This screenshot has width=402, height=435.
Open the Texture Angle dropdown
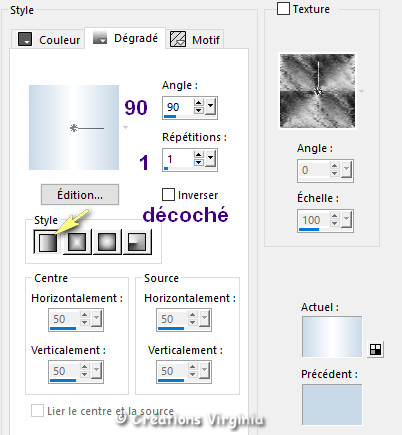click(x=347, y=170)
